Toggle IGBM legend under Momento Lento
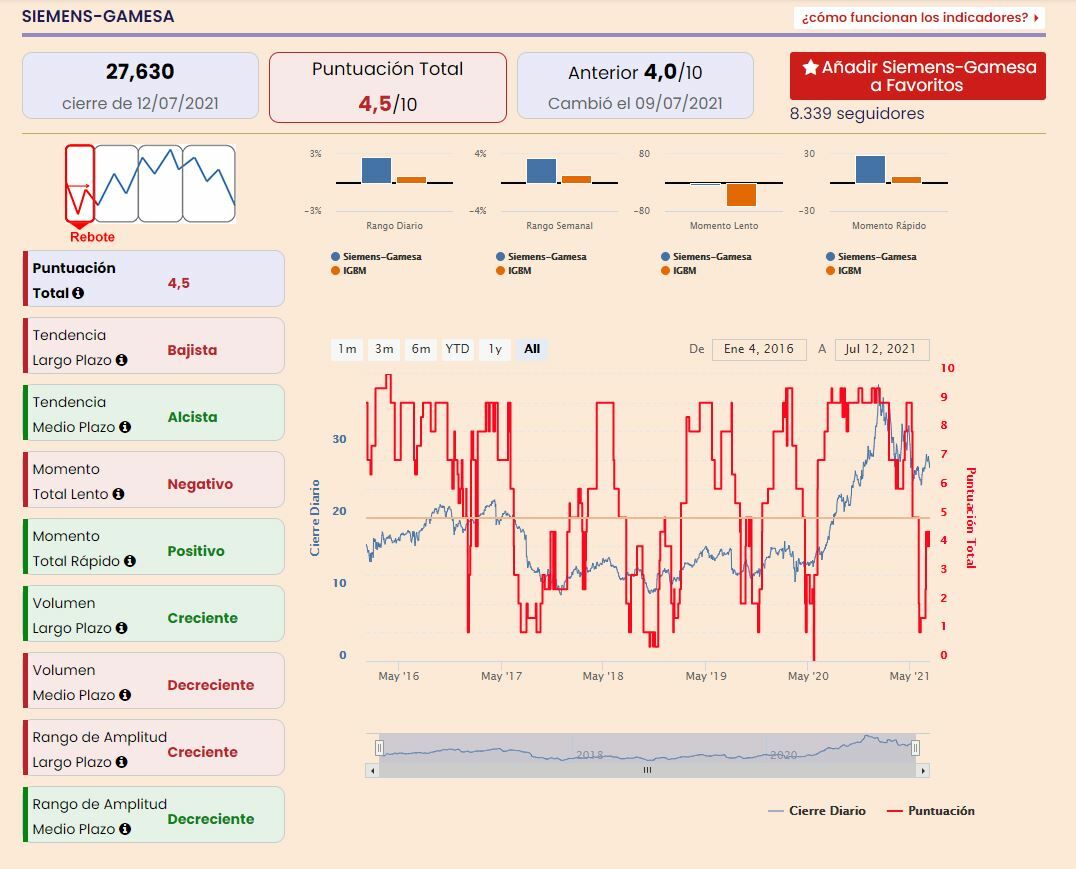 pyautogui.click(x=679, y=270)
